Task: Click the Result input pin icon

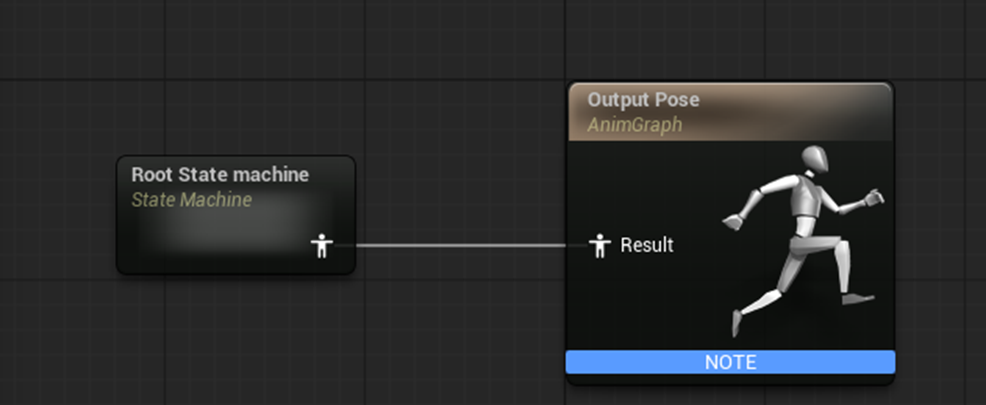Action: point(599,245)
